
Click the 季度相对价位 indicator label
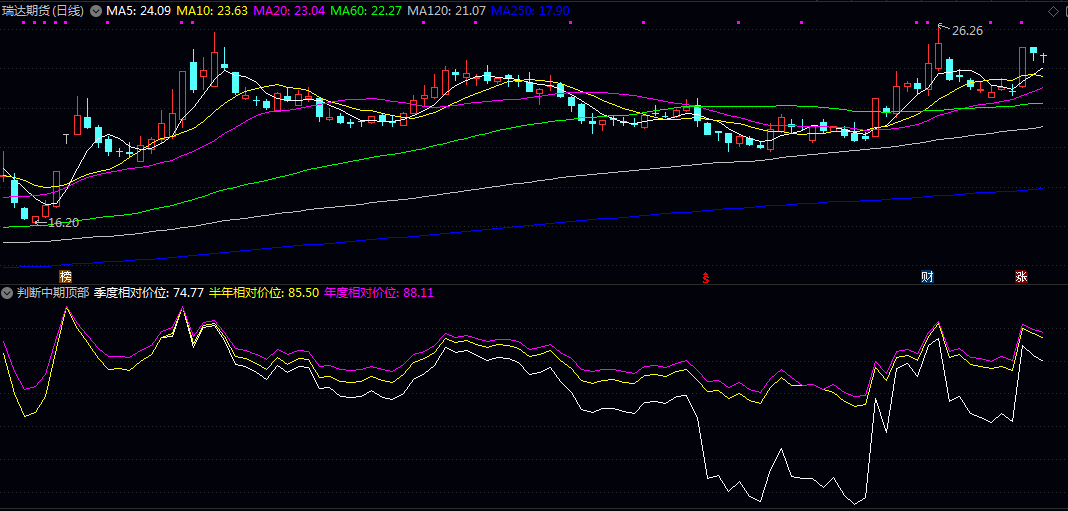[149, 293]
